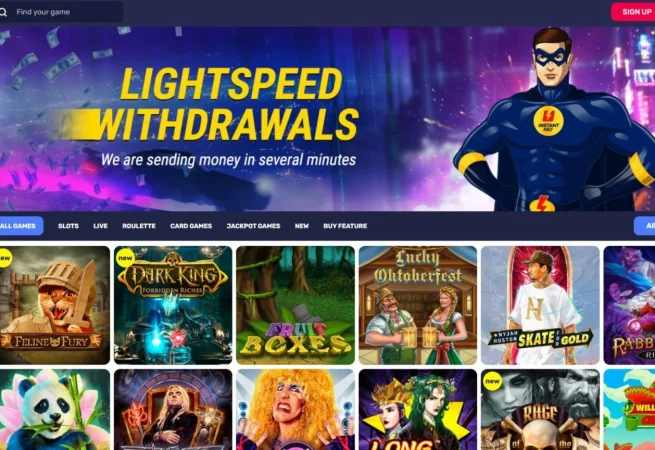The image size is (655, 450).
Task: Focus the Find your game search field
Action: [61, 12]
